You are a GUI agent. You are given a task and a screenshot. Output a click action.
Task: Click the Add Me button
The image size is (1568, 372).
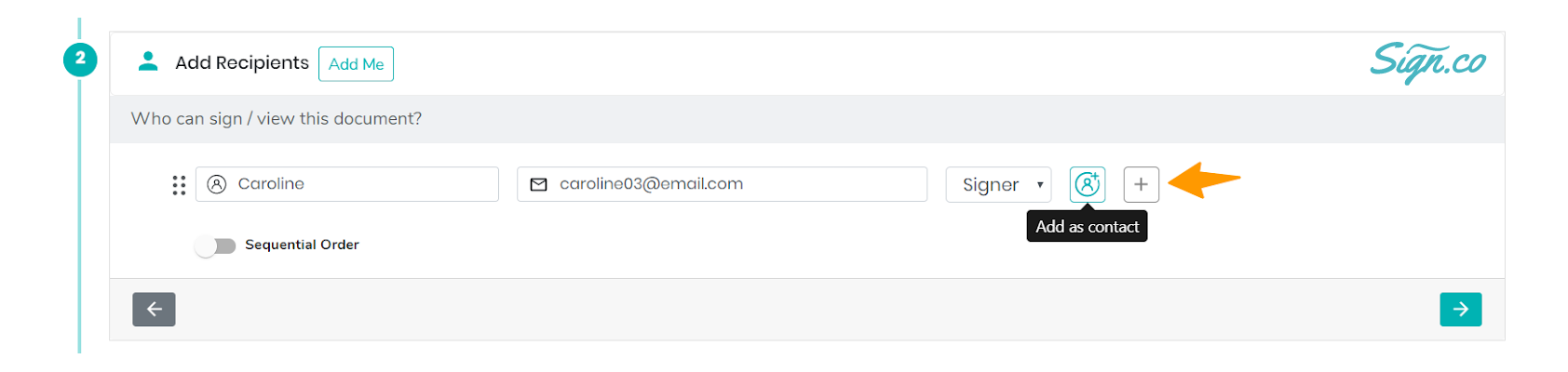[356, 64]
